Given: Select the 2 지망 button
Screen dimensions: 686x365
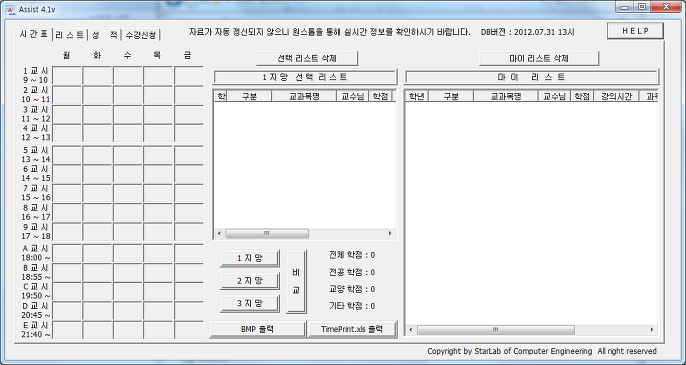Looking at the screenshot, I should tap(250, 281).
